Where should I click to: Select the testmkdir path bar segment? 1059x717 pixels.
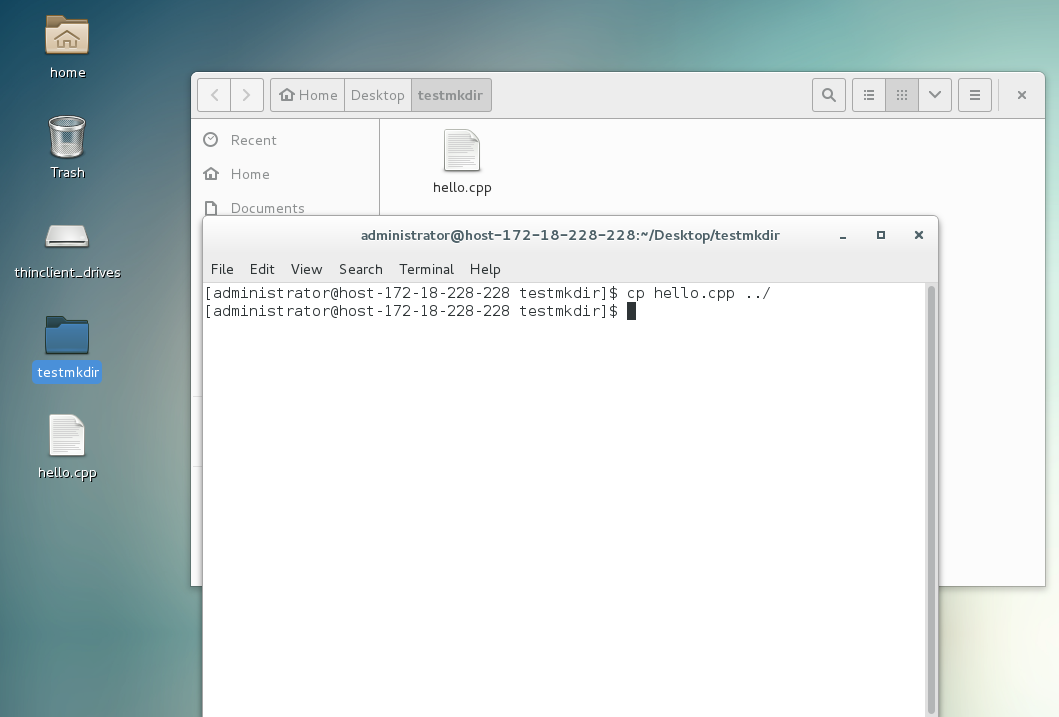pyautogui.click(x=450, y=95)
